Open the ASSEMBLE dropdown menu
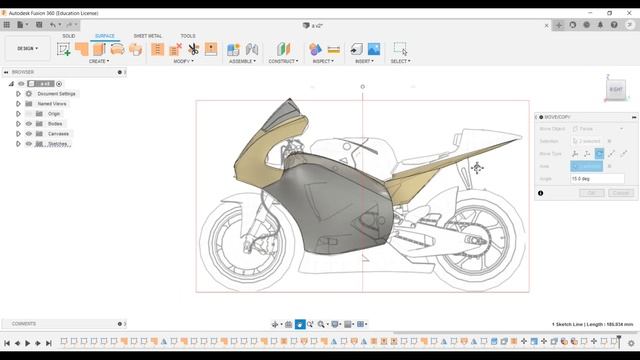The width and height of the screenshot is (640, 360). pyautogui.click(x=242, y=61)
